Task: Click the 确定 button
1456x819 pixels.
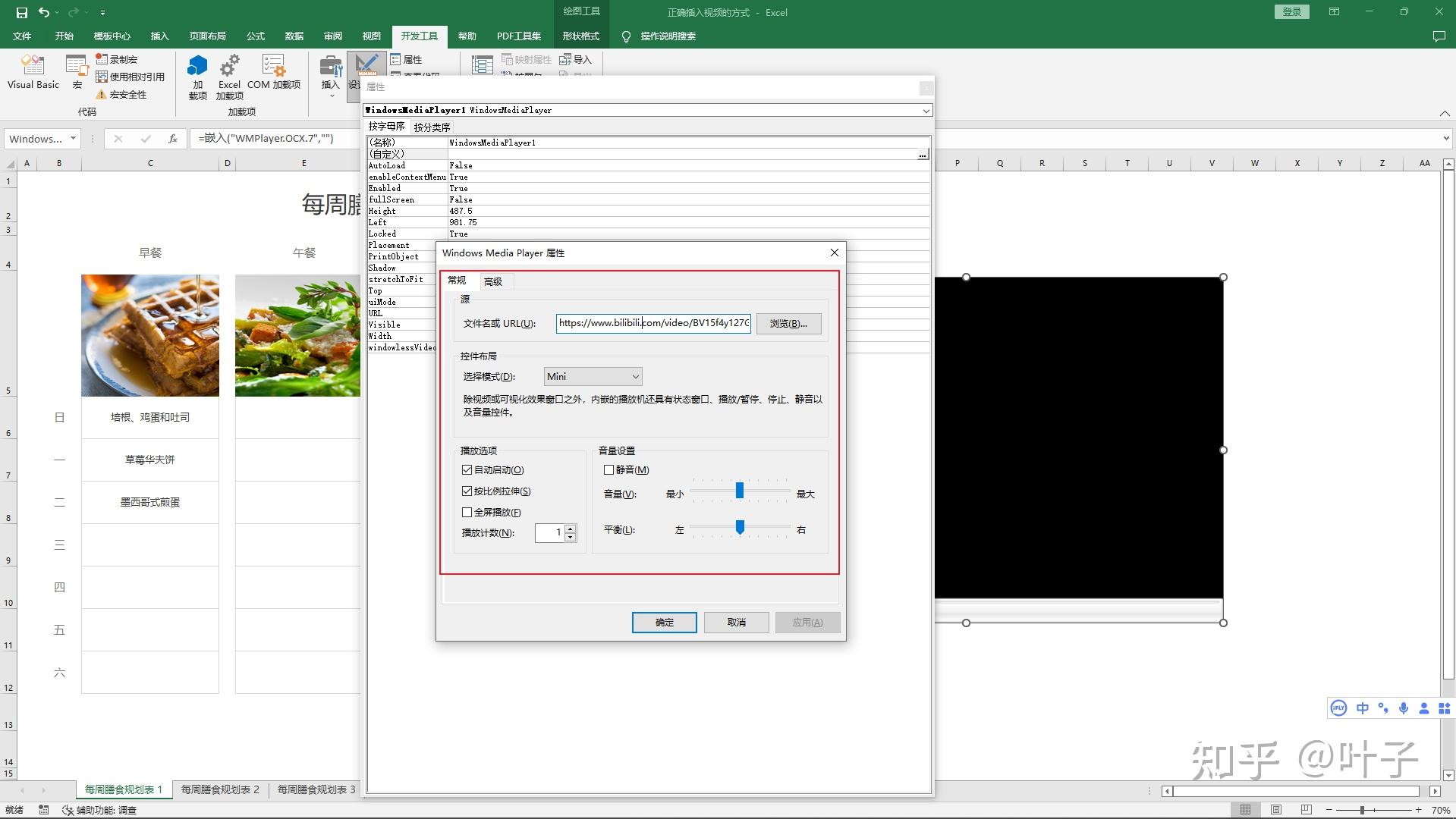Action: tap(664, 623)
